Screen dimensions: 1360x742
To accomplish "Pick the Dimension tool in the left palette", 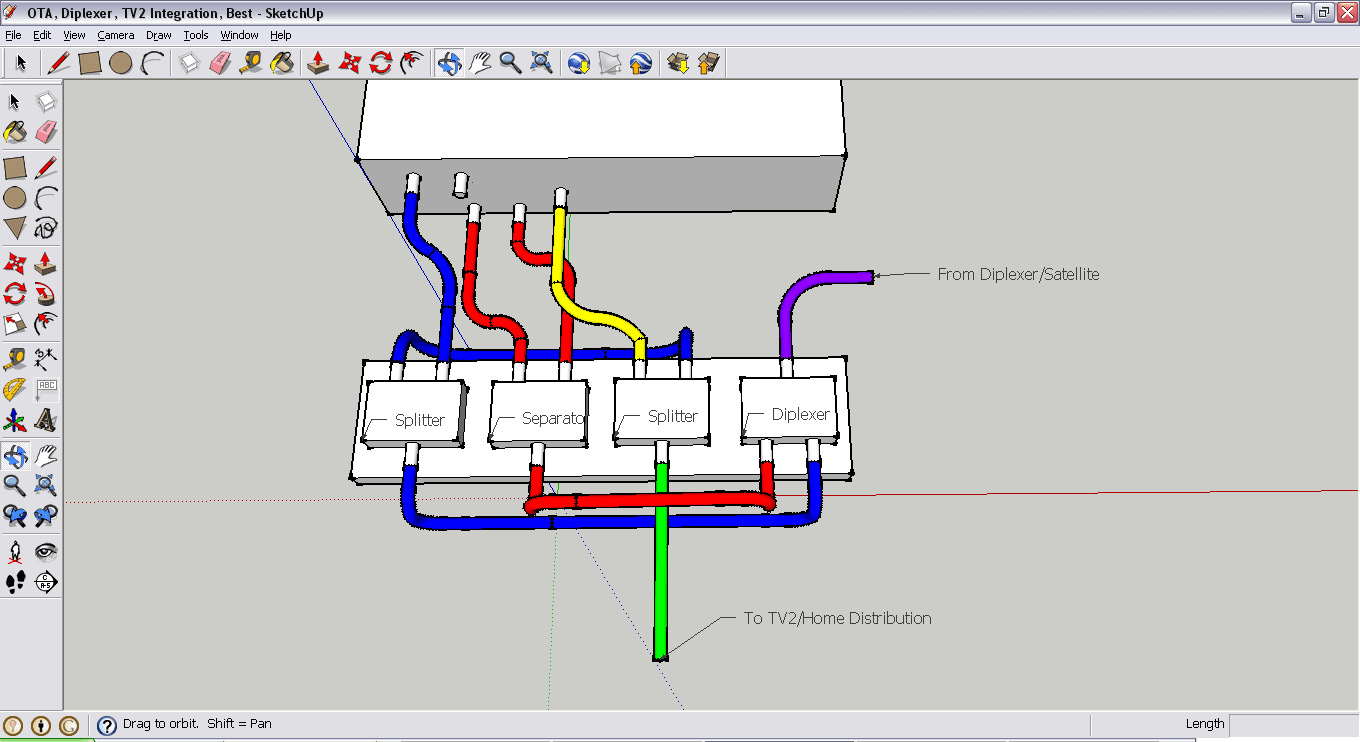I will tap(46, 358).
